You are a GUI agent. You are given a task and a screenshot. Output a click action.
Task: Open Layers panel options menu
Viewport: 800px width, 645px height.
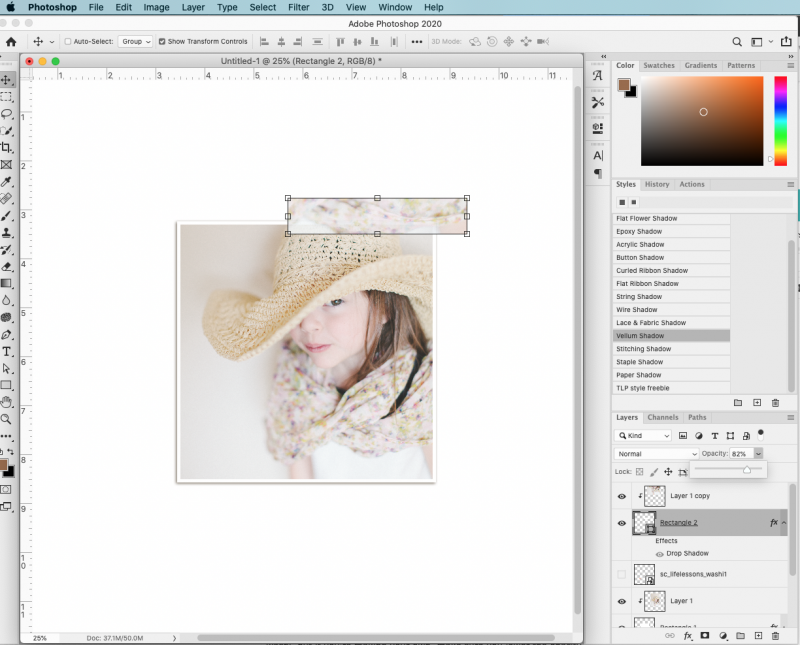click(790, 417)
